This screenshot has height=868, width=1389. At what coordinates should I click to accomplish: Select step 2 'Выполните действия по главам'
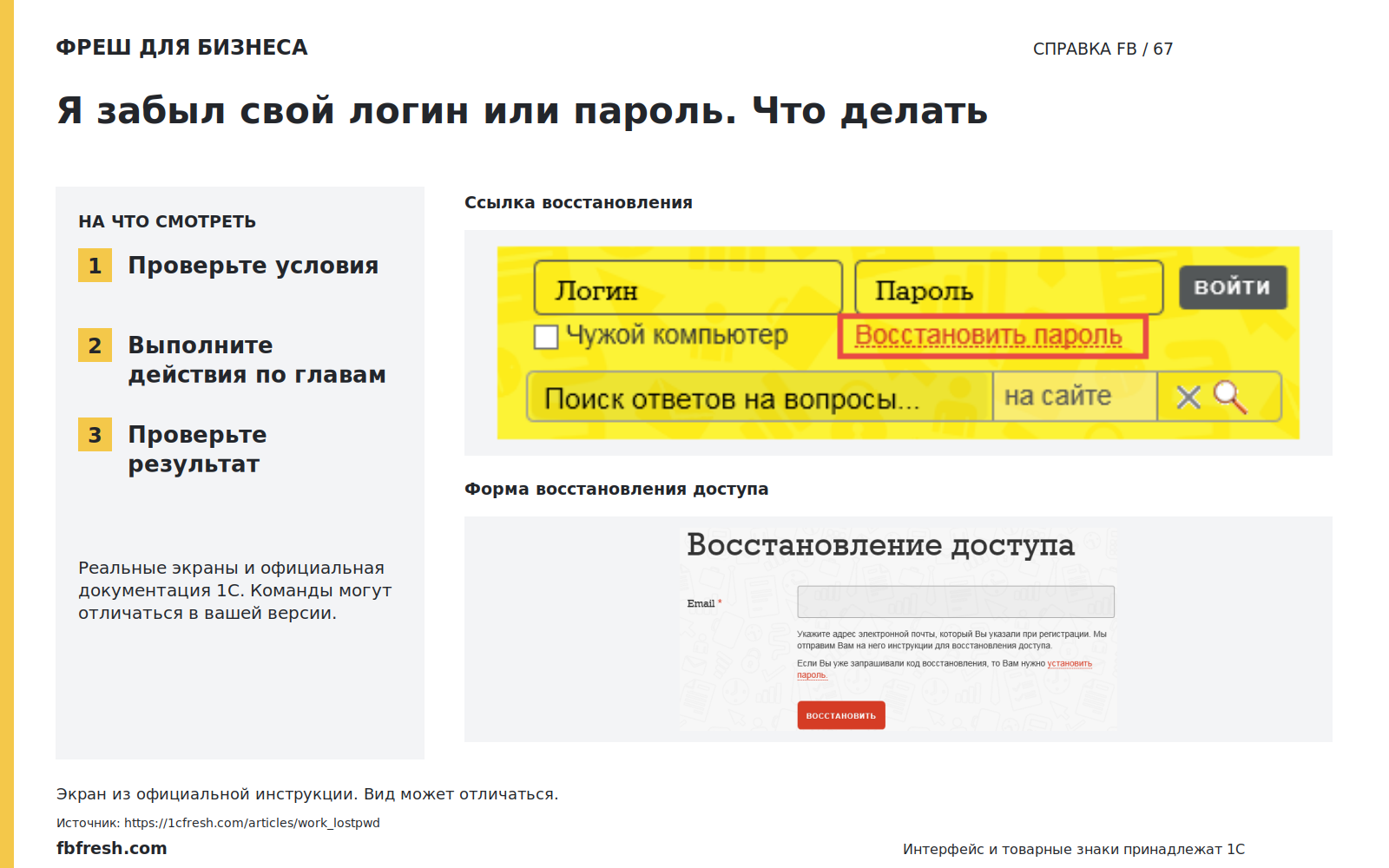(232, 359)
